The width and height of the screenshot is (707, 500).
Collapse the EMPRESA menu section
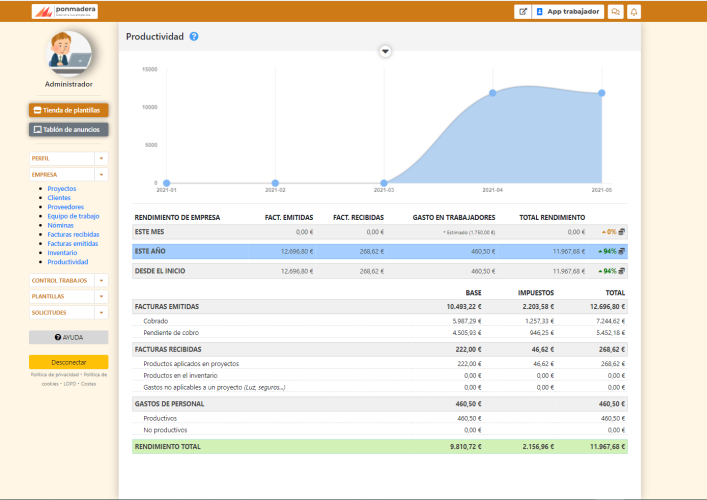coord(101,174)
